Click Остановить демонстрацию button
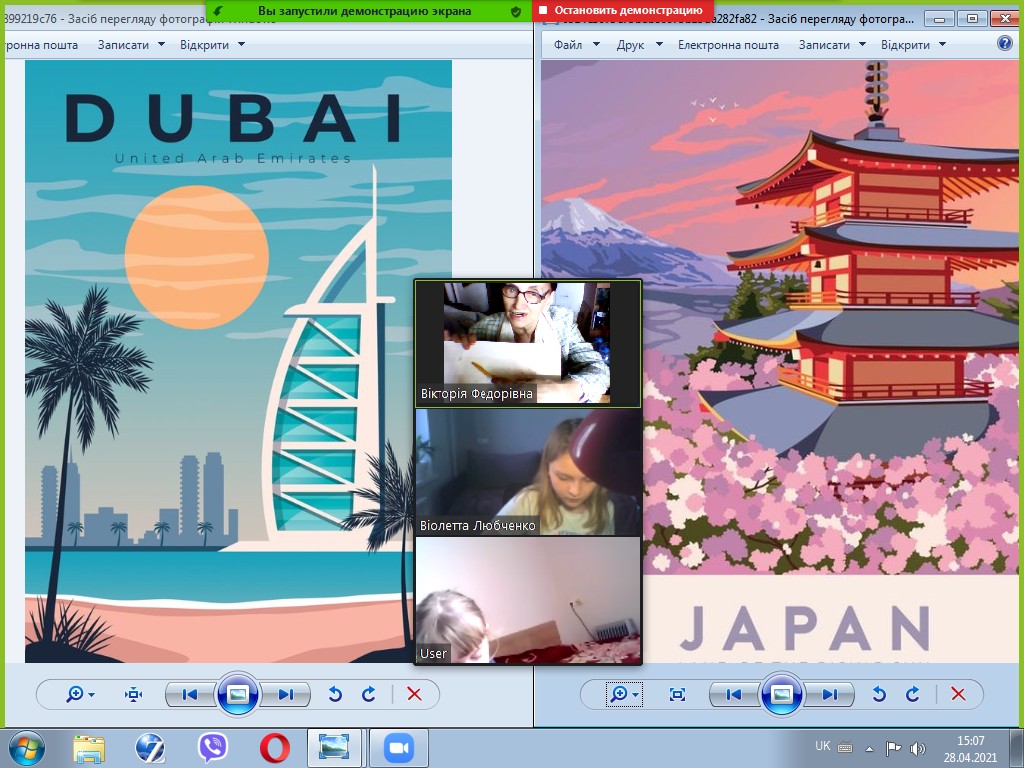Image resolution: width=1024 pixels, height=768 pixels. pyautogui.click(x=621, y=10)
